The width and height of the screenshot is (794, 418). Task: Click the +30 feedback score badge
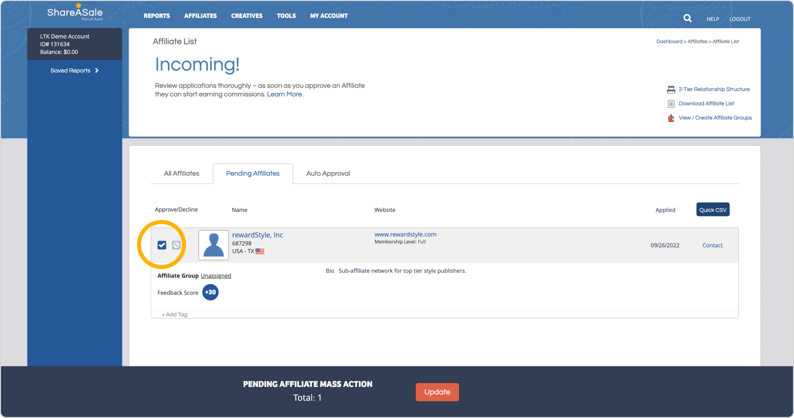pos(211,292)
